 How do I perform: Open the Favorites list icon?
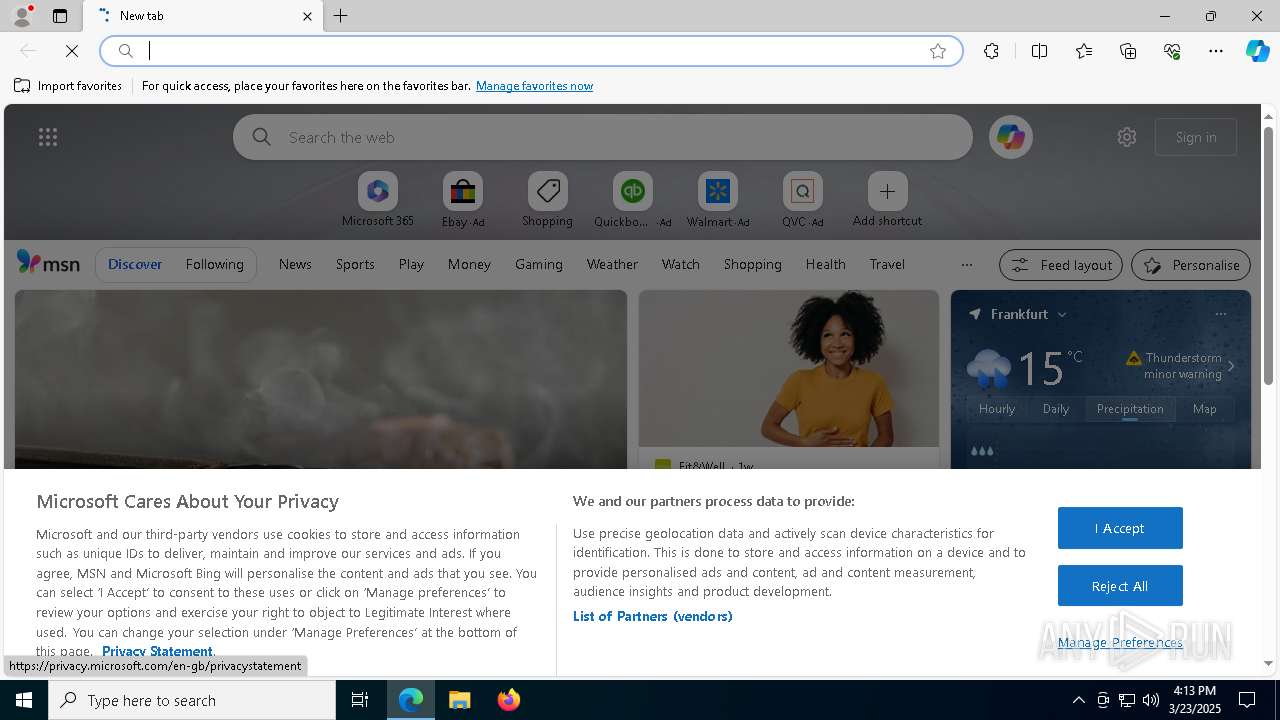click(x=1084, y=51)
